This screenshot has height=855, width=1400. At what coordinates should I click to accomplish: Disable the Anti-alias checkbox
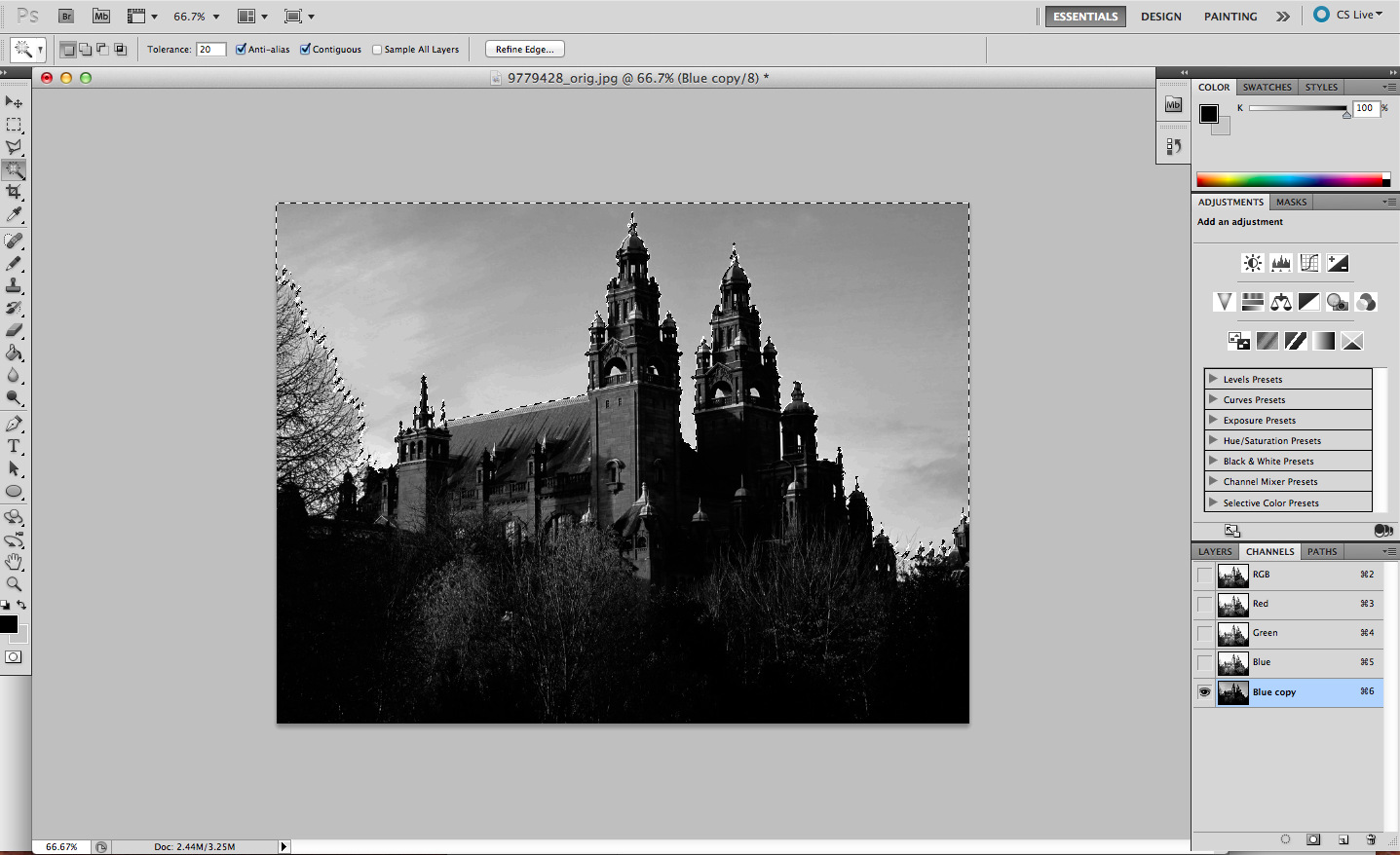(x=242, y=49)
